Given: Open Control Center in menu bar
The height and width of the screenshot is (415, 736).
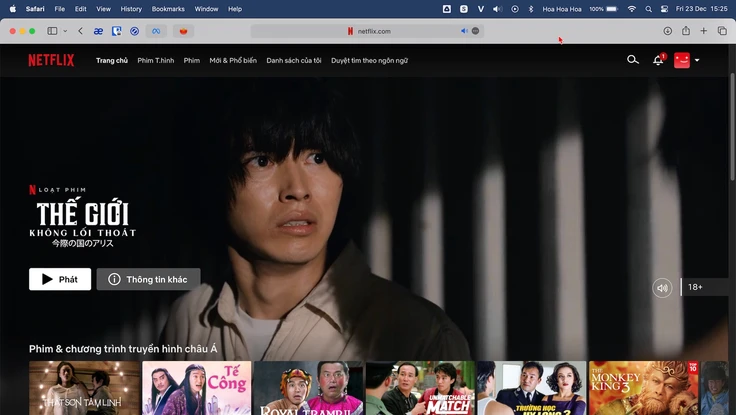Looking at the screenshot, I should tap(664, 8).
